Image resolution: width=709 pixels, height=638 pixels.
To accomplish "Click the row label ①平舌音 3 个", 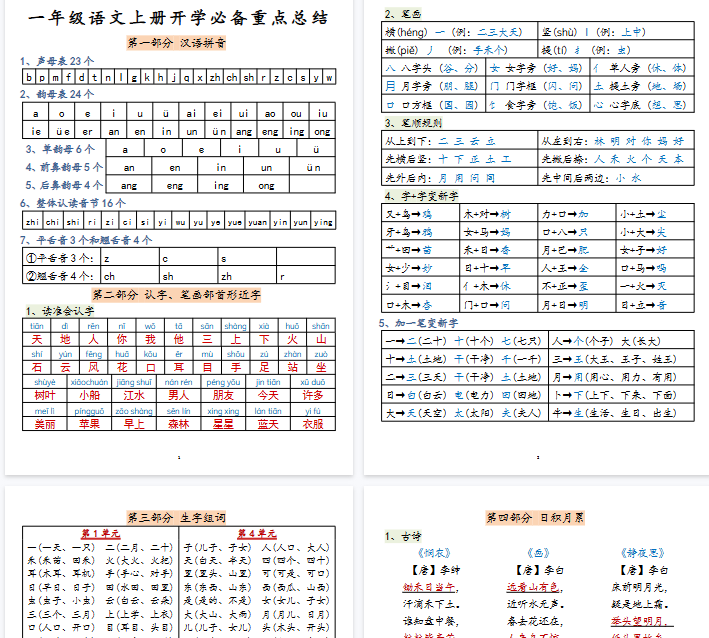I will pyautogui.click(x=60, y=258).
